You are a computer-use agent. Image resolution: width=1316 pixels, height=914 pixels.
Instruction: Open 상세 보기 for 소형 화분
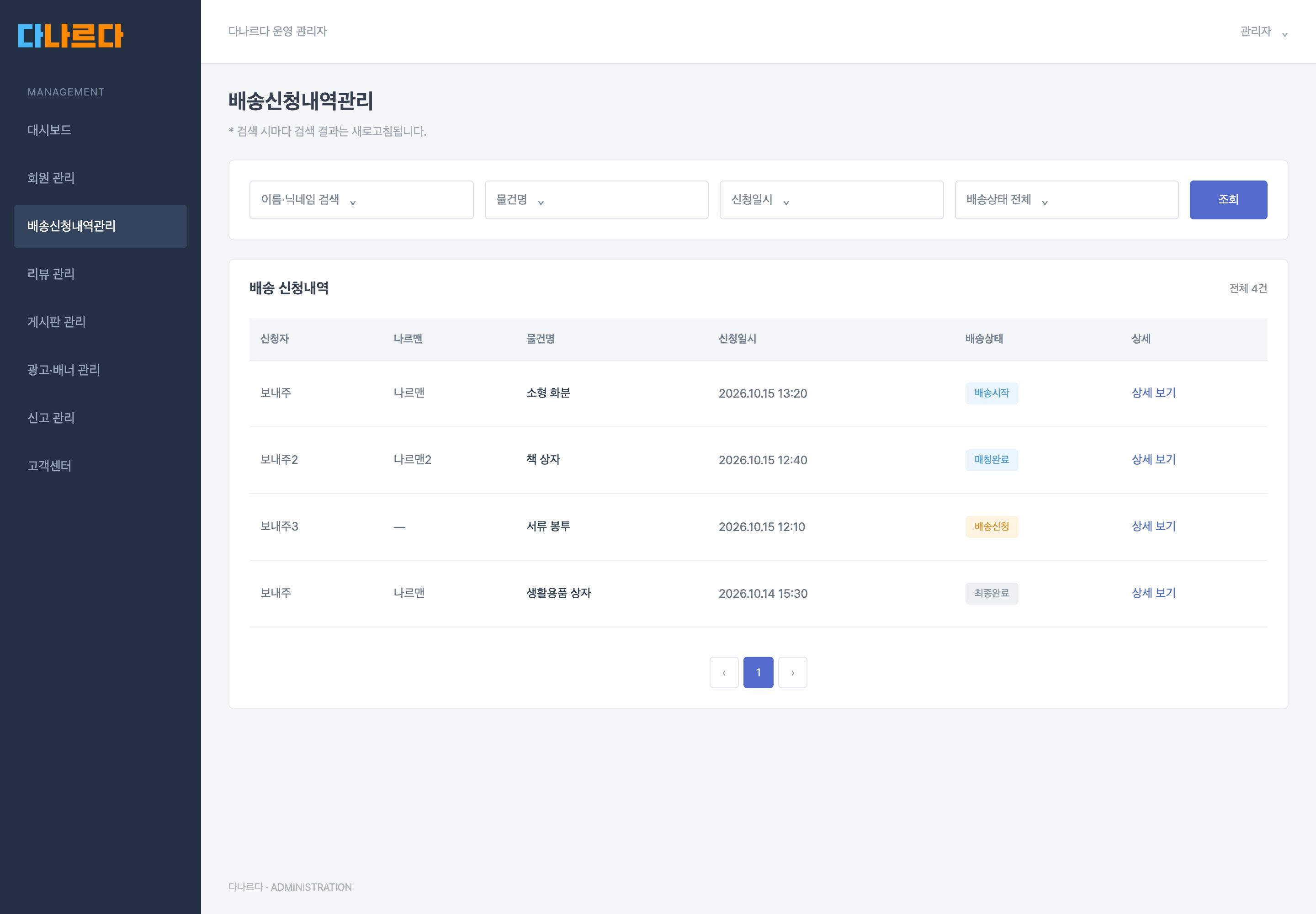pos(1153,393)
